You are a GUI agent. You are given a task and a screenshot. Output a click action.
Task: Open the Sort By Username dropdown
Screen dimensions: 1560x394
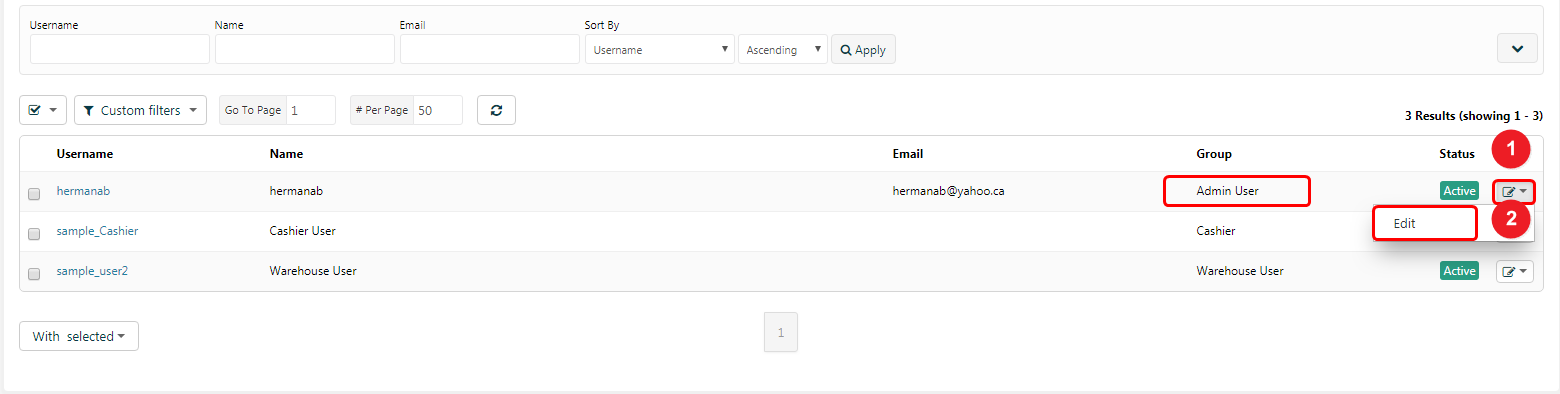[x=660, y=49]
